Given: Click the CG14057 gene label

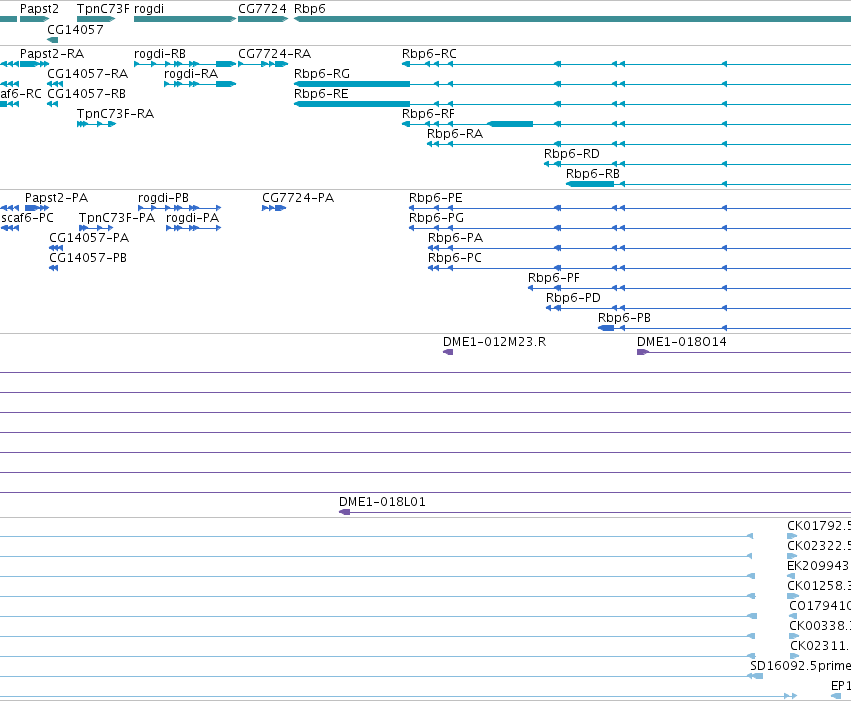Looking at the screenshot, I should 75,29.
